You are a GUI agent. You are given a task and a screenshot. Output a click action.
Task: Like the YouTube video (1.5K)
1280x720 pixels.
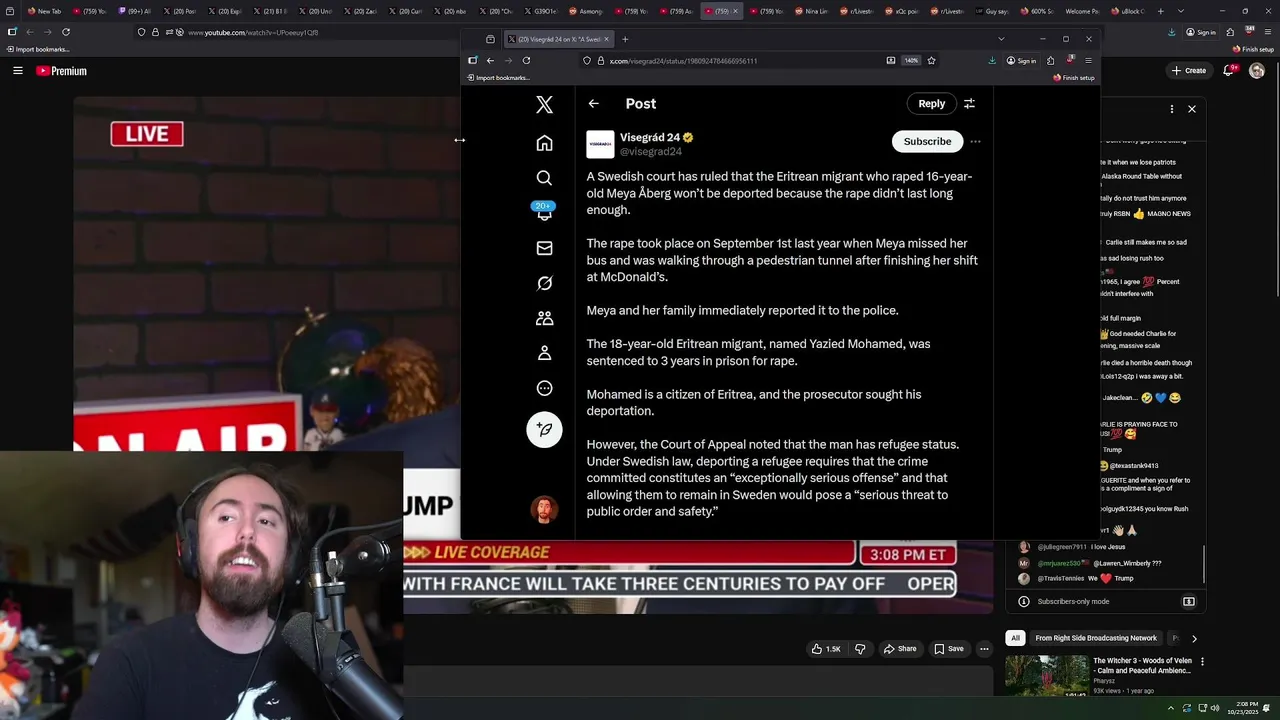coord(826,649)
